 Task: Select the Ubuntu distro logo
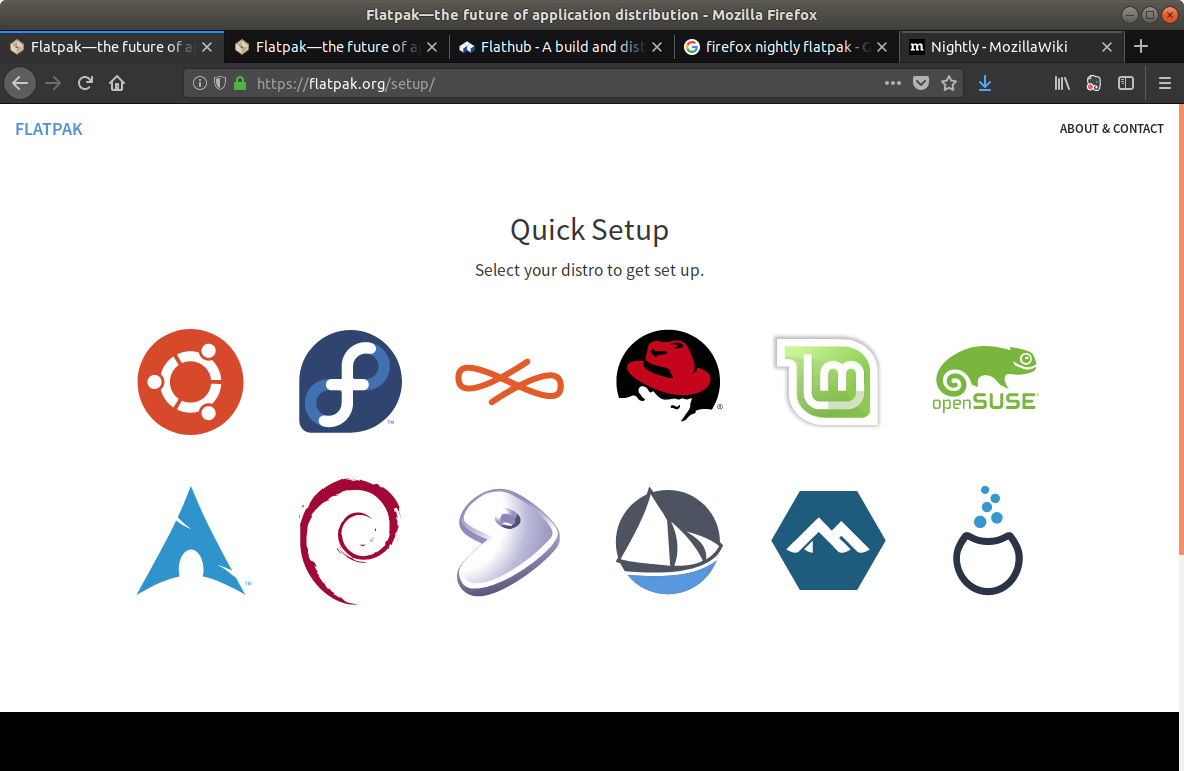[190, 382]
